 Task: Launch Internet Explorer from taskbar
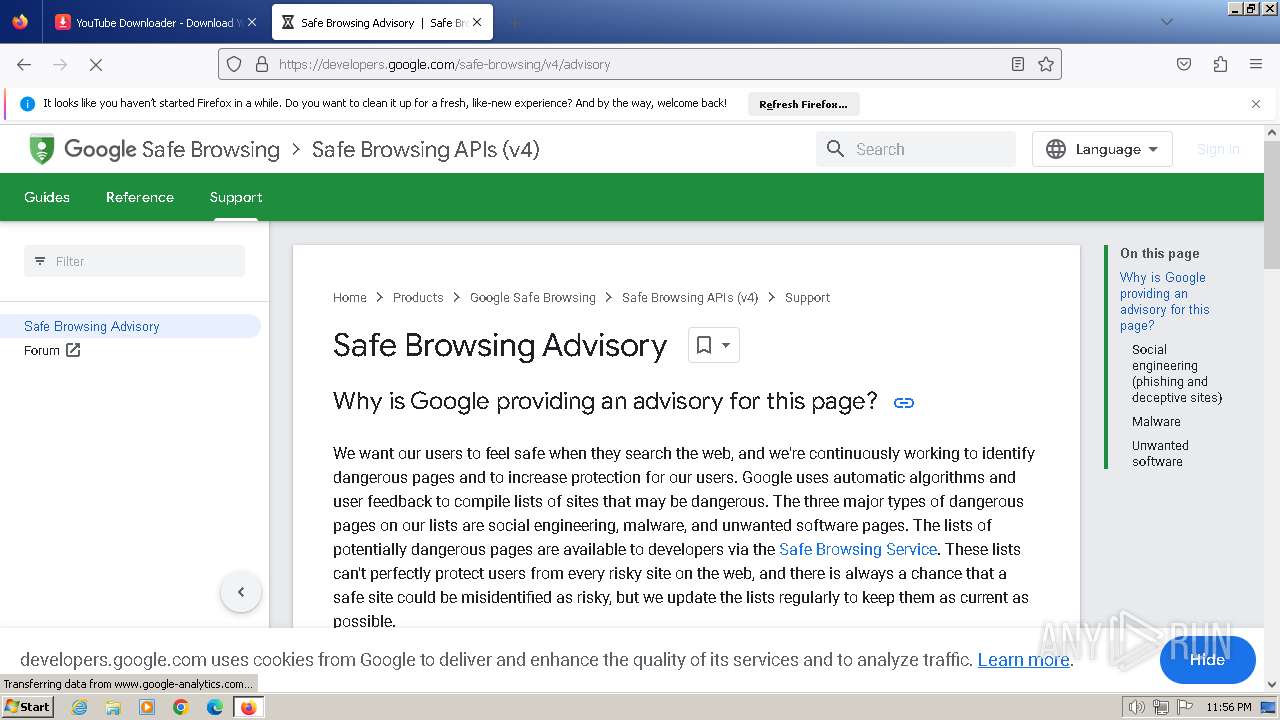[79, 707]
